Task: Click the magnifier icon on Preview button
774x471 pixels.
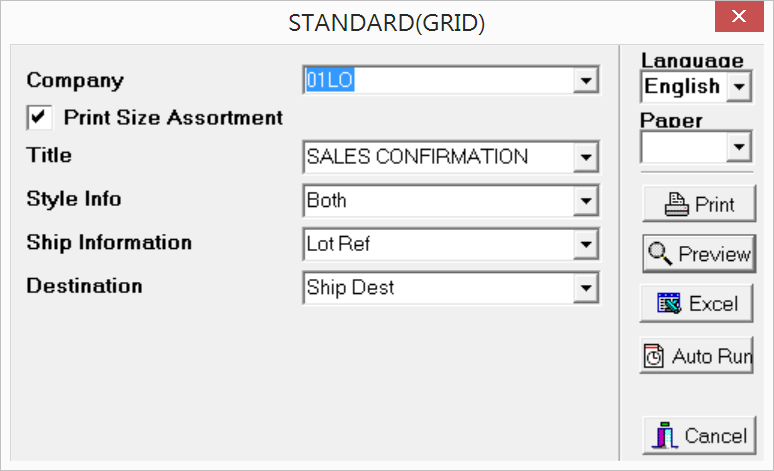Action: pyautogui.click(x=660, y=254)
